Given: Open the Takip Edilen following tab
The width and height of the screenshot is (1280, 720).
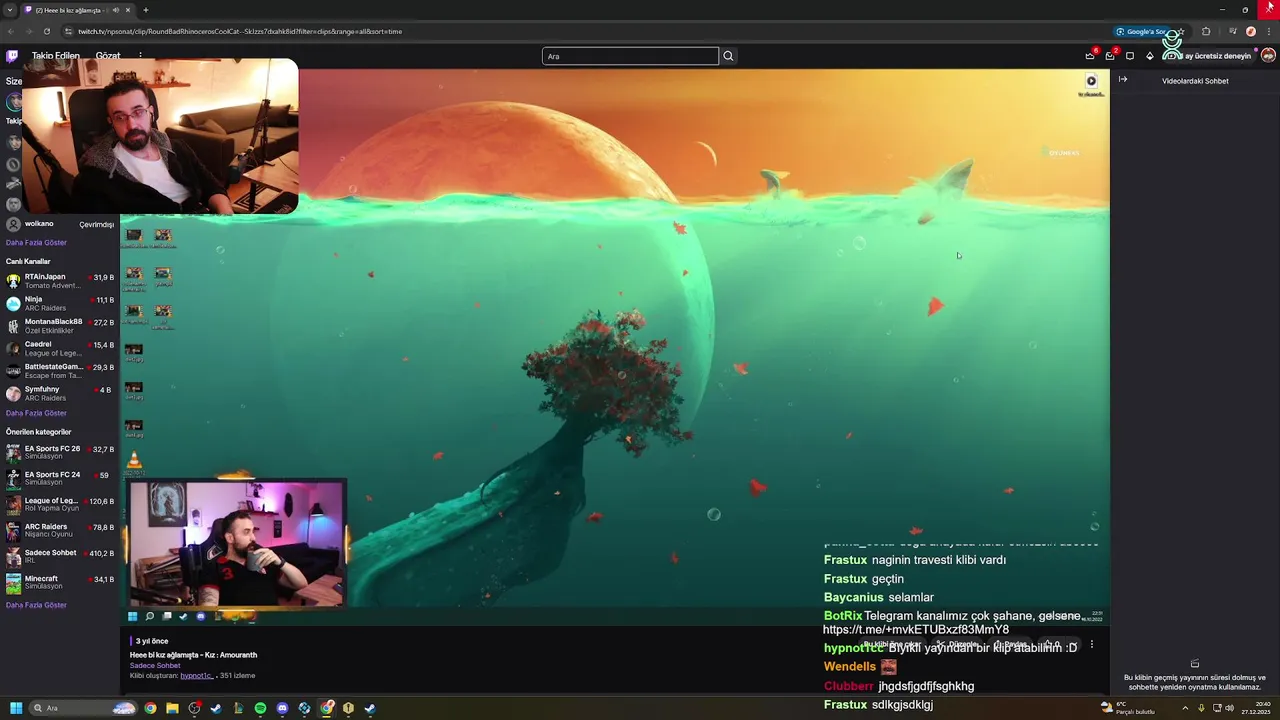Looking at the screenshot, I should click(55, 56).
